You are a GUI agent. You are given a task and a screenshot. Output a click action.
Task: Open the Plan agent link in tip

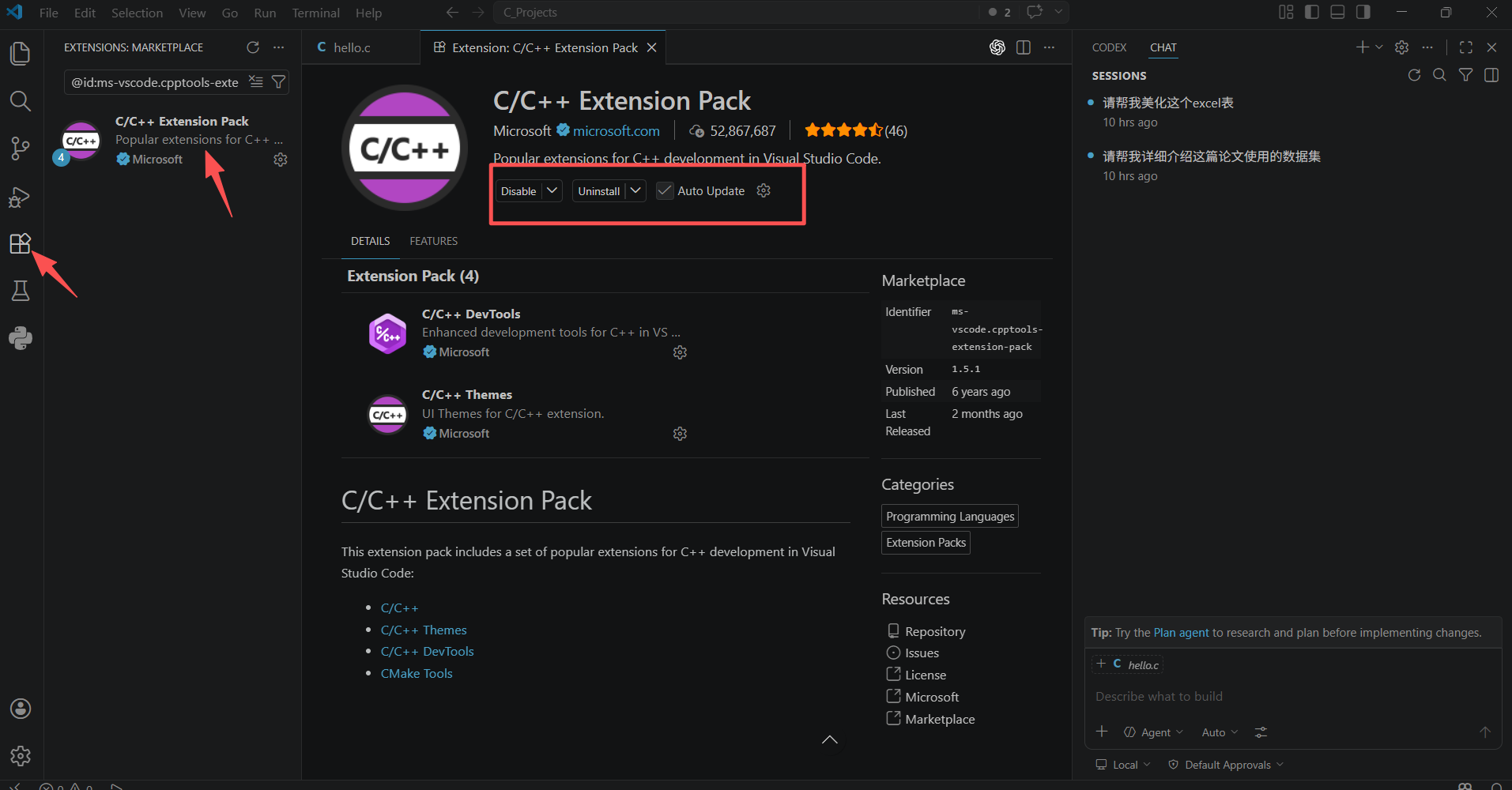point(1181,633)
